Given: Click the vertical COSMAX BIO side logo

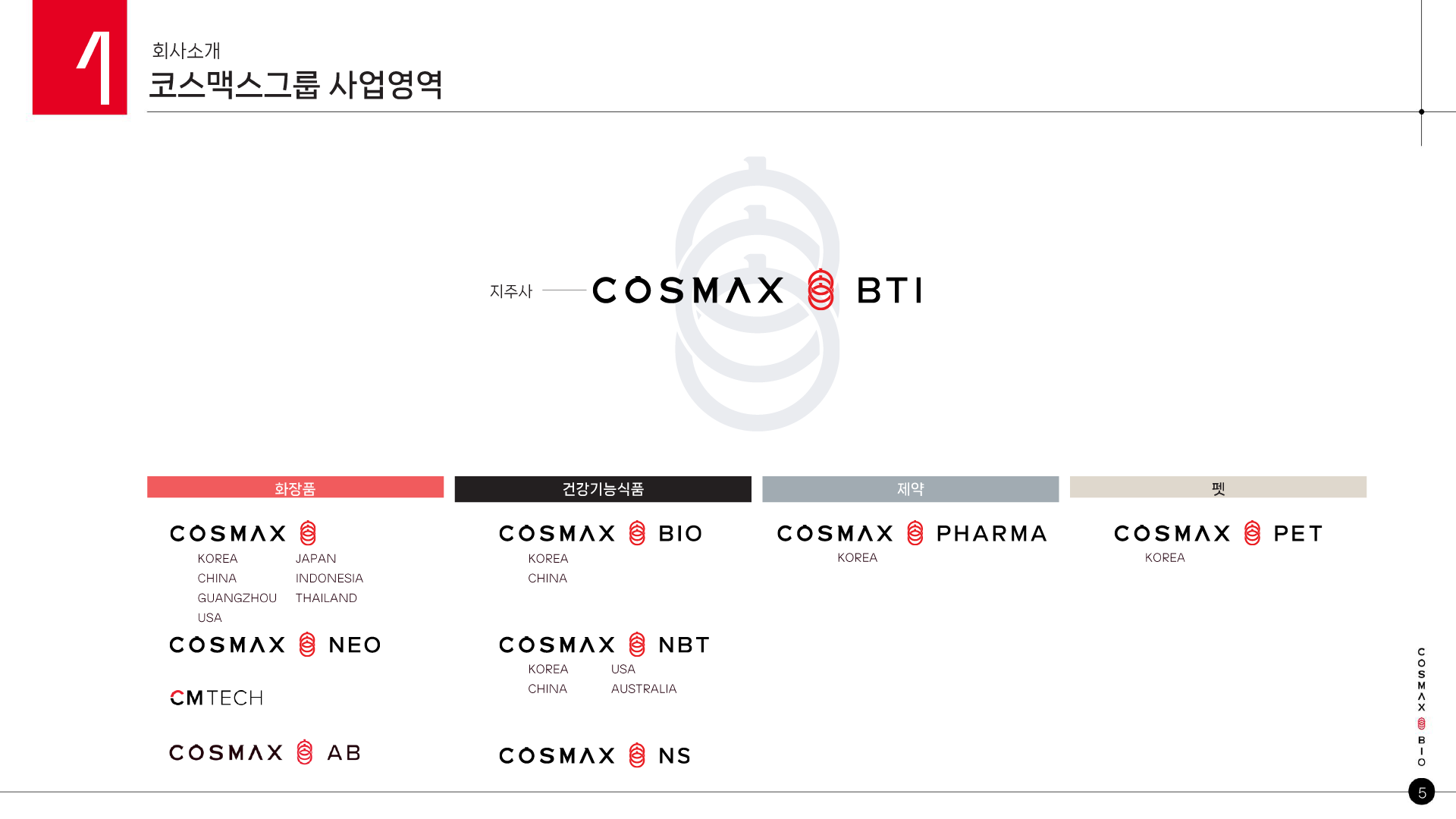Looking at the screenshot, I should pos(1421,707).
